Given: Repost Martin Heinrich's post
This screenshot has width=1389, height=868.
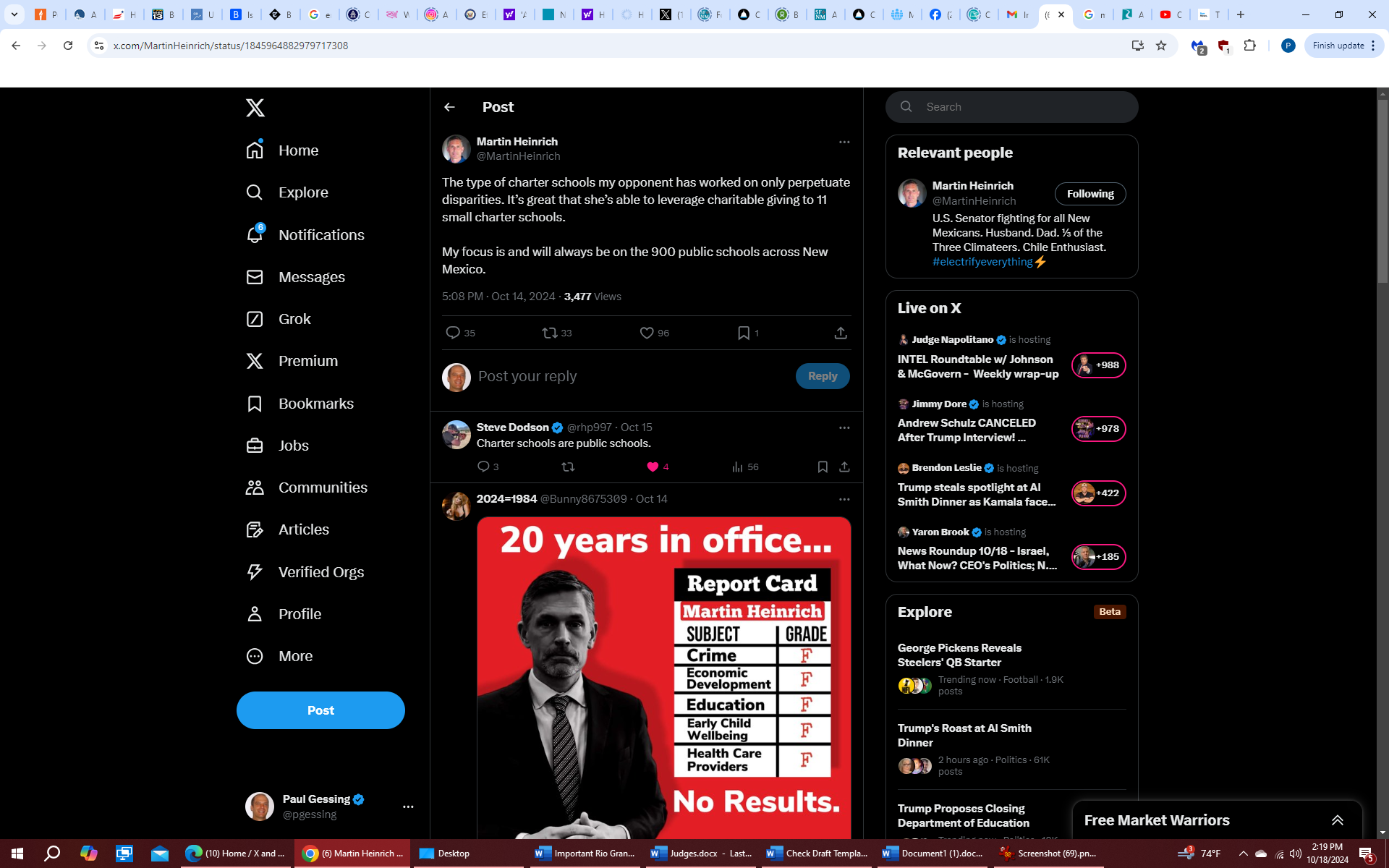Looking at the screenshot, I should pyautogui.click(x=550, y=333).
